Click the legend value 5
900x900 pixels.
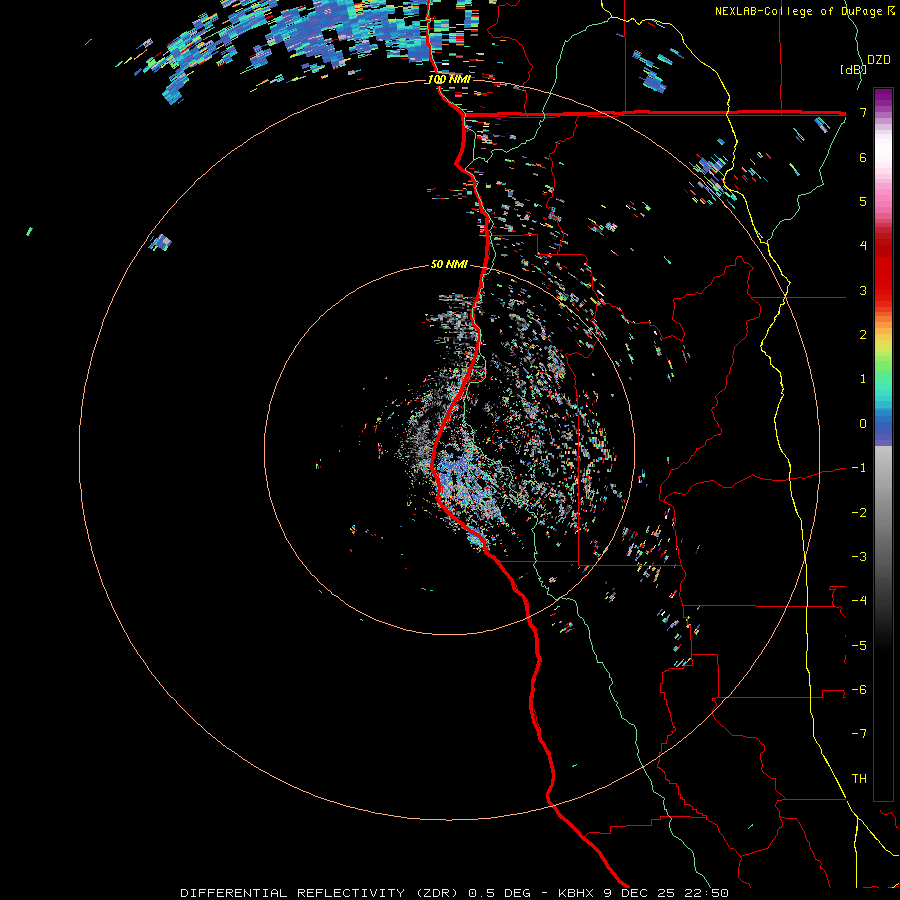pyautogui.click(x=863, y=201)
